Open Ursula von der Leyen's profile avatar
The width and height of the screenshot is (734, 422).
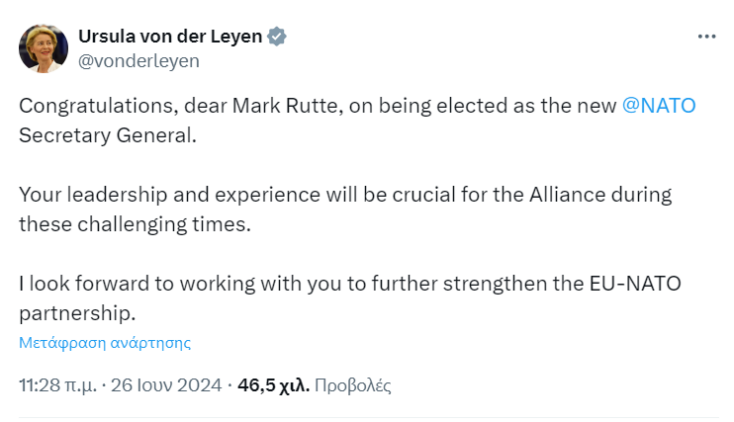43,48
